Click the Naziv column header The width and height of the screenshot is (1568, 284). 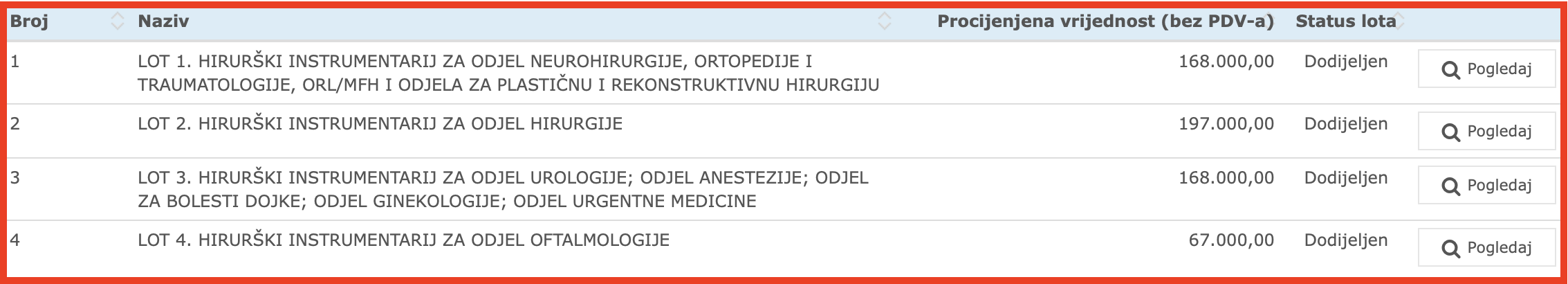pyautogui.click(x=163, y=21)
